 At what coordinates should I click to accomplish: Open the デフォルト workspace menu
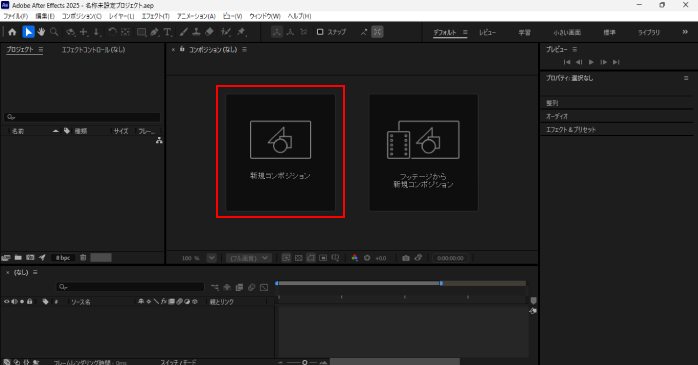(465, 32)
